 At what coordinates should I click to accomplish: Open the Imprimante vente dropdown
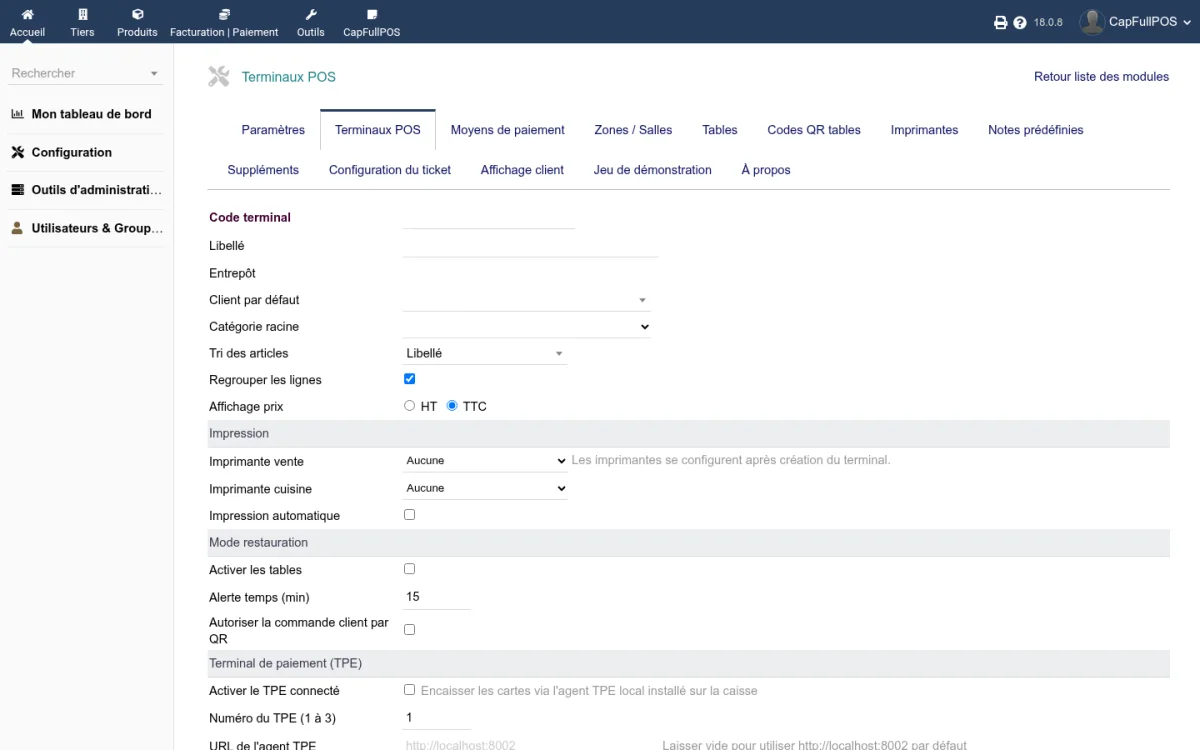tap(485, 461)
